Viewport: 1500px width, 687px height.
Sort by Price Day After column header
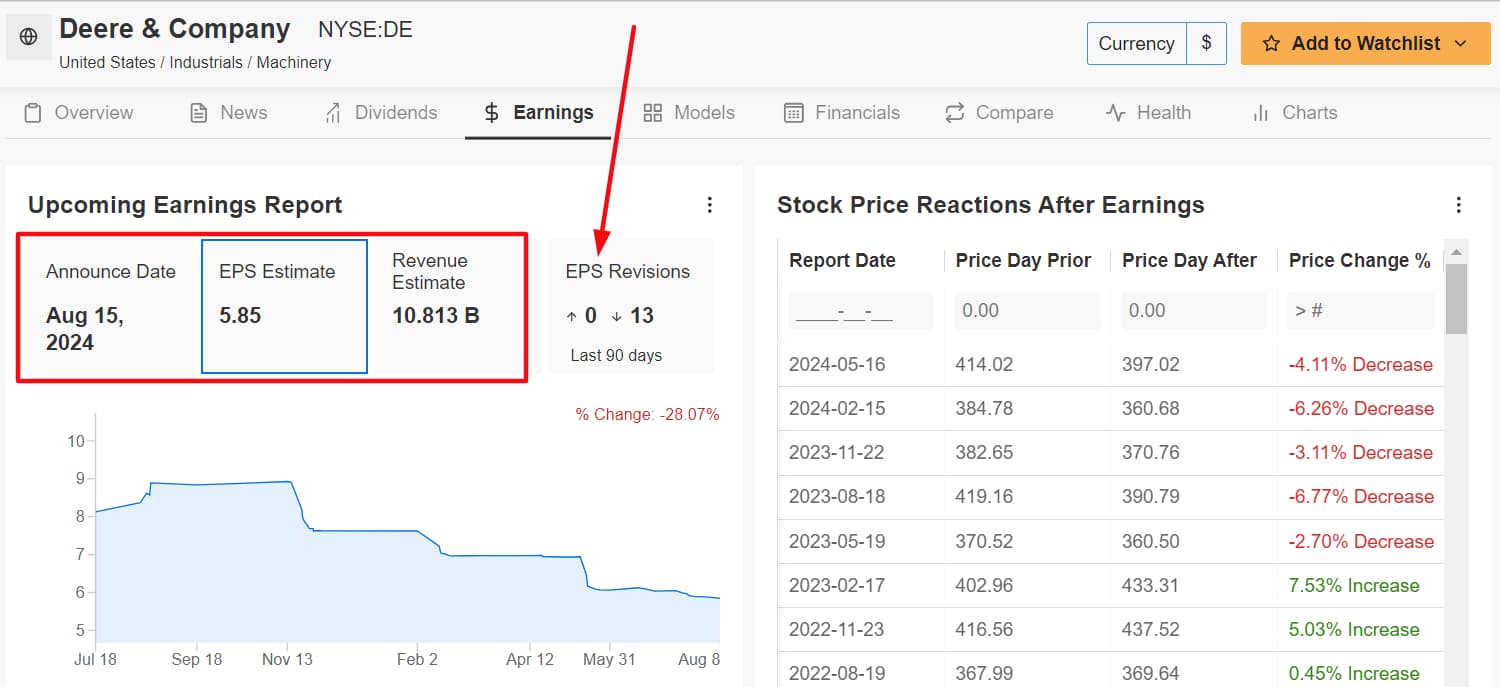coord(1189,261)
